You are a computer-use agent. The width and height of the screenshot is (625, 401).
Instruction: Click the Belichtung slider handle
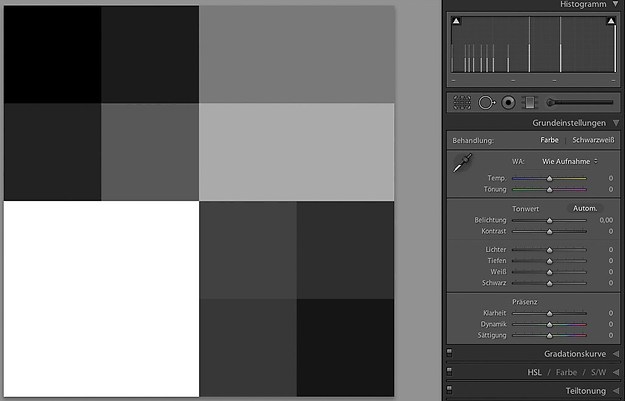549,220
